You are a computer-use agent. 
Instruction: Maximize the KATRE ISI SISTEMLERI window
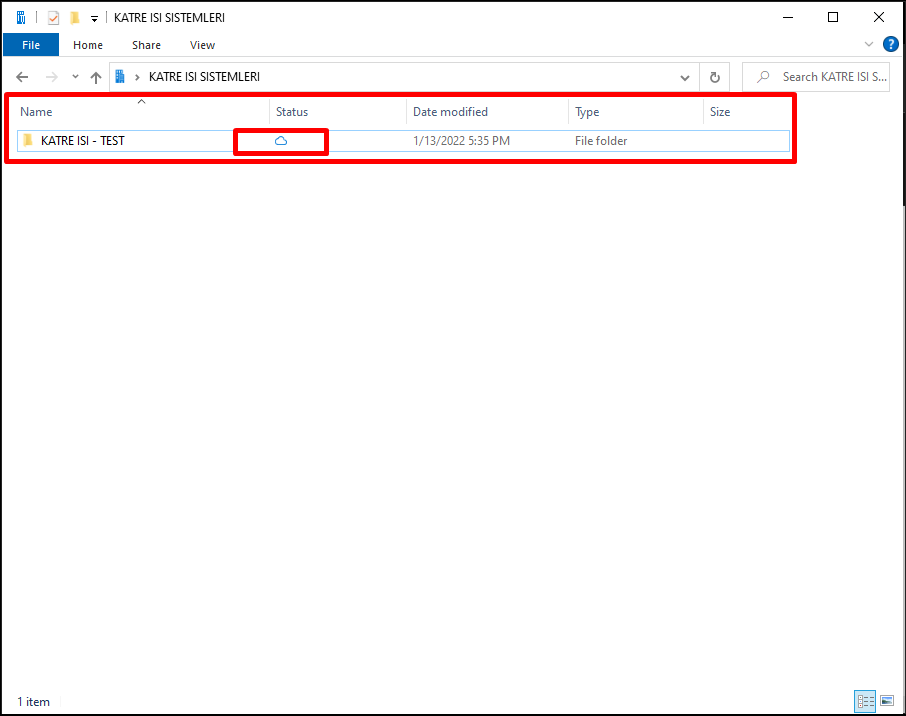tap(833, 17)
